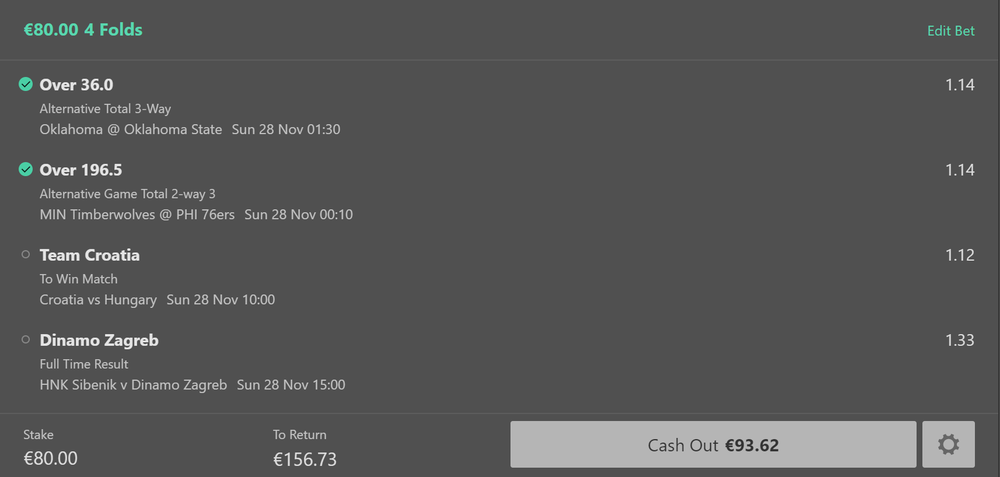Open Oklahoma @ Oklahoma State event
Screen dimensions: 1000x477
(131, 129)
